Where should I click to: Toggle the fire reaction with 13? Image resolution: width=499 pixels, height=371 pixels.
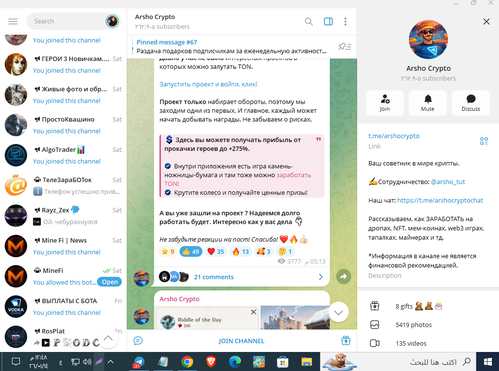[x=240, y=252]
